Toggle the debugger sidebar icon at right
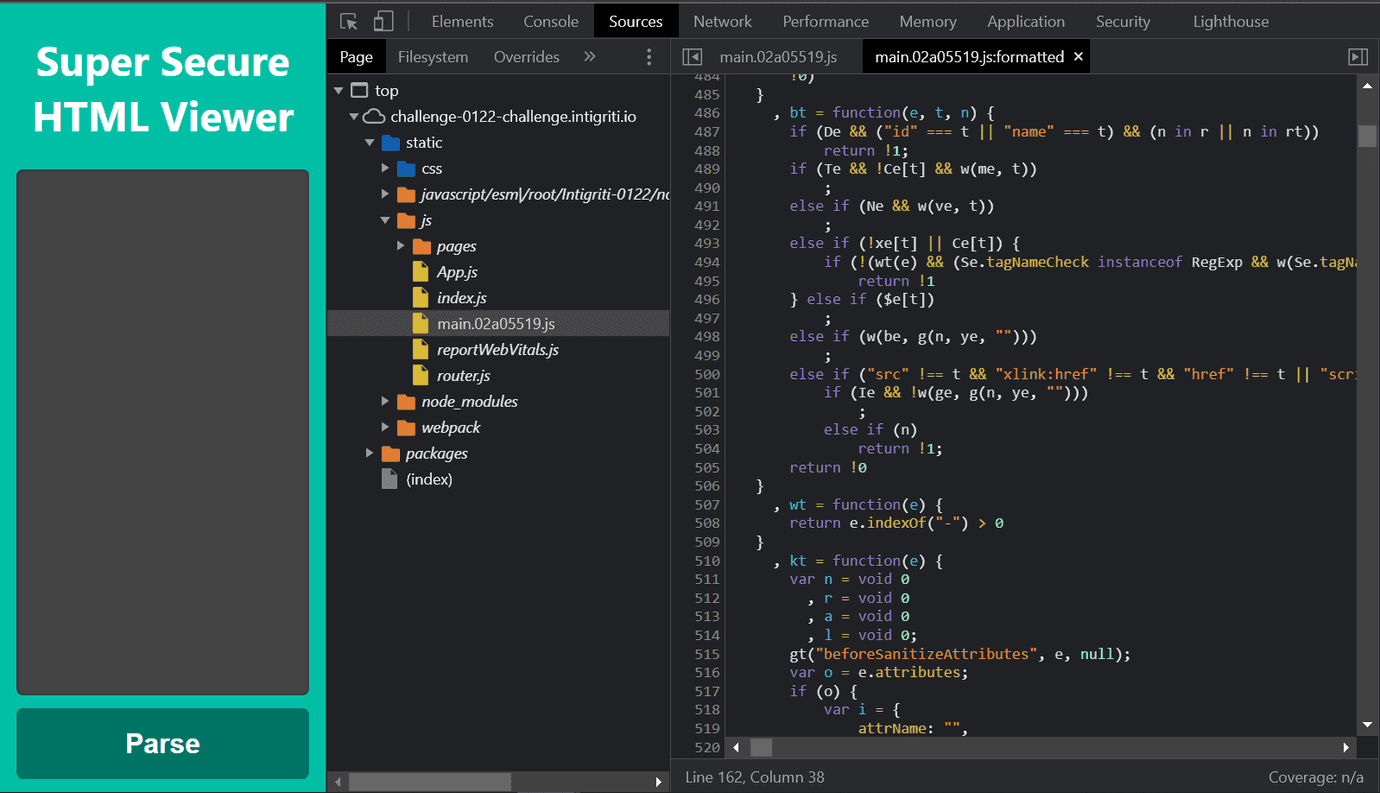This screenshot has height=793, width=1380. point(1357,57)
